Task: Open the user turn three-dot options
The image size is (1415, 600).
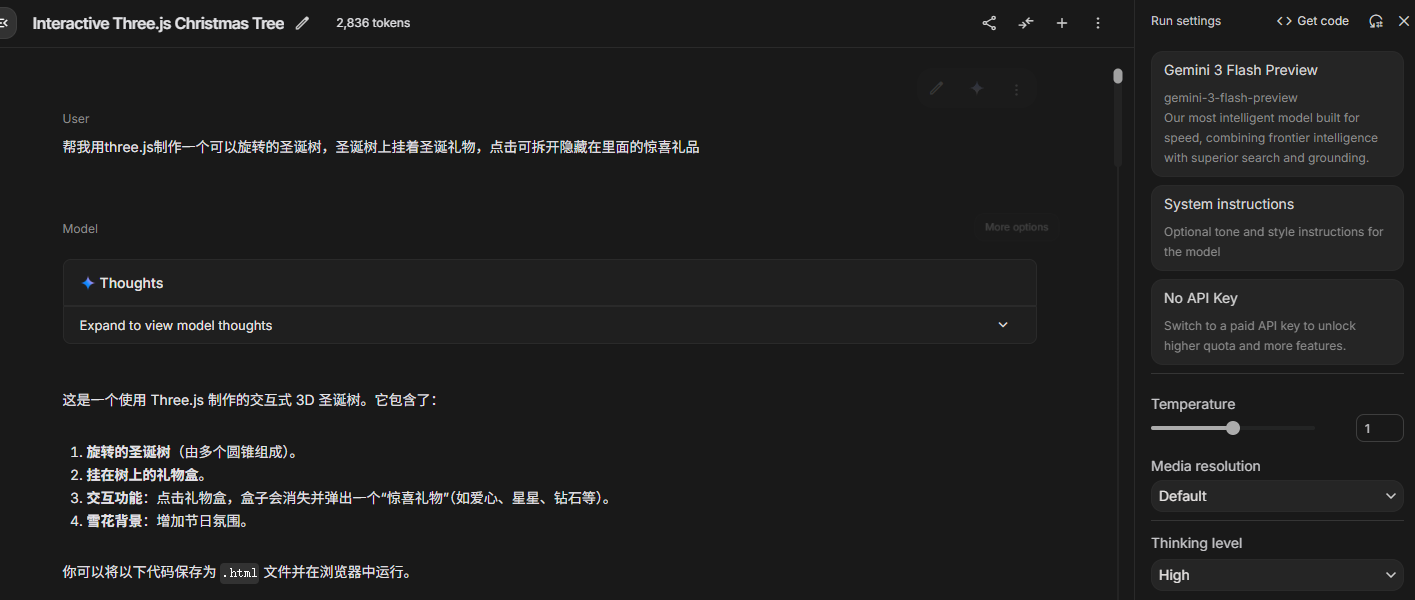Action: (1017, 89)
